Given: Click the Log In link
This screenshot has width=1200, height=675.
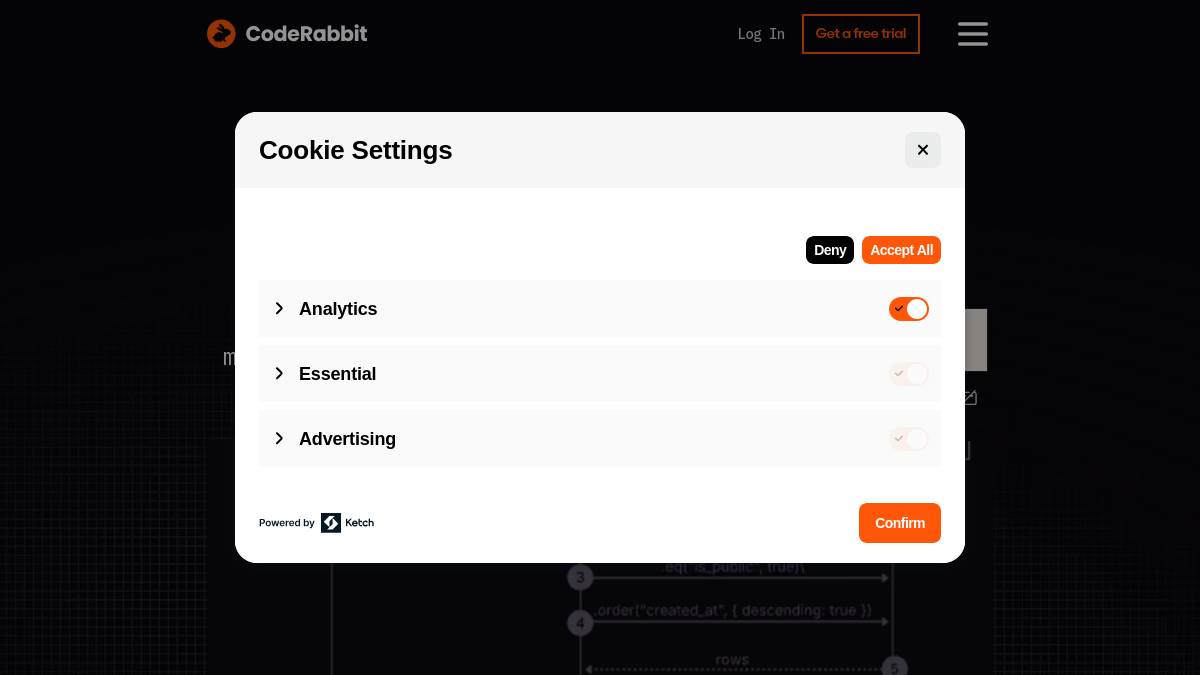Looking at the screenshot, I should (760, 33).
